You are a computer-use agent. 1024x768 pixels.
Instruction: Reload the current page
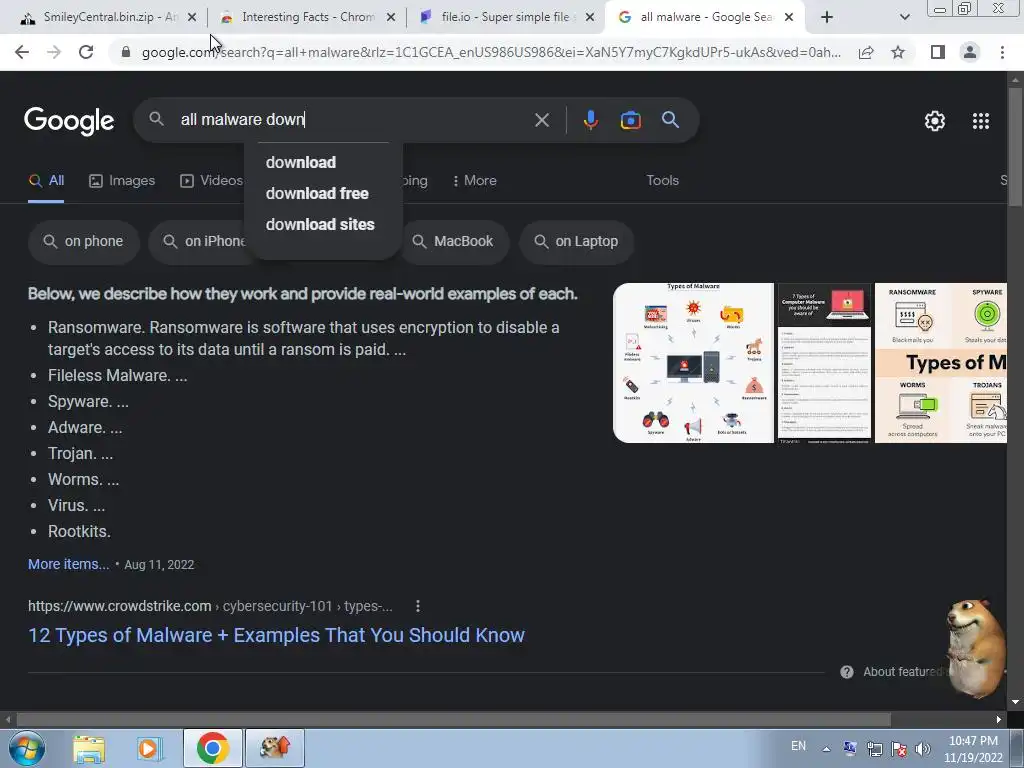[x=86, y=52]
